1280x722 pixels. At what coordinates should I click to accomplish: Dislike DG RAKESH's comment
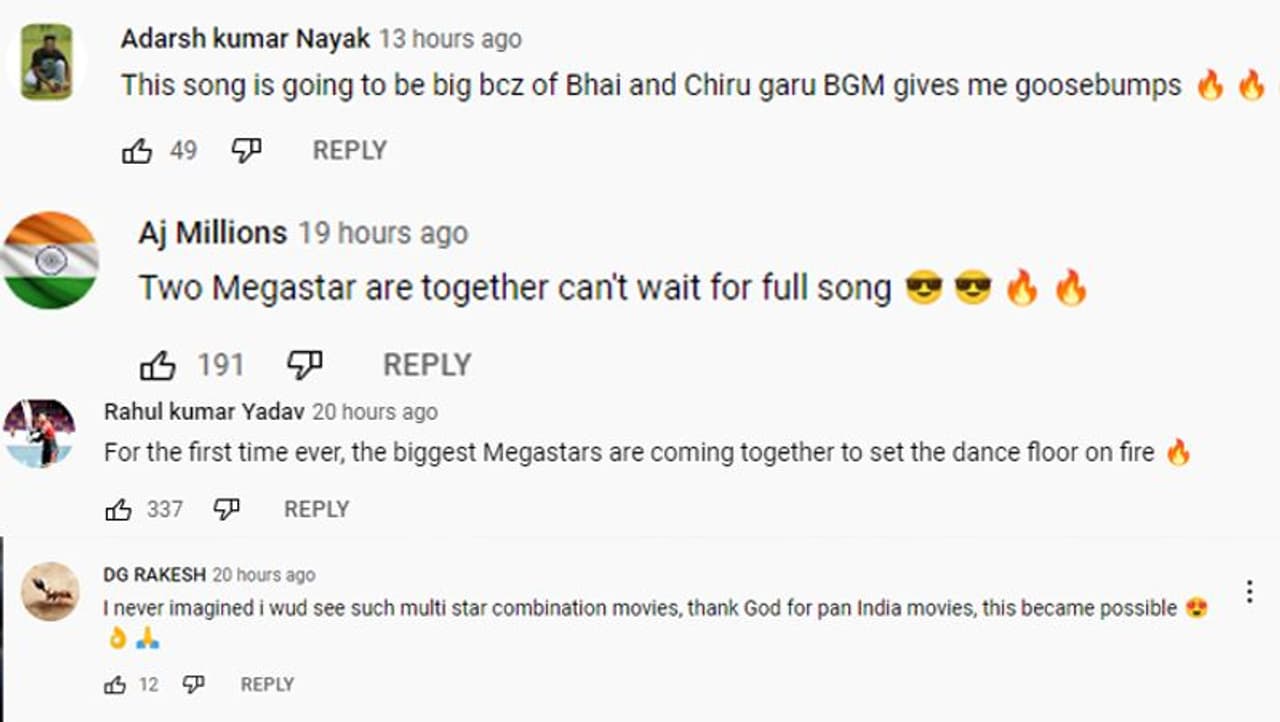(x=193, y=684)
